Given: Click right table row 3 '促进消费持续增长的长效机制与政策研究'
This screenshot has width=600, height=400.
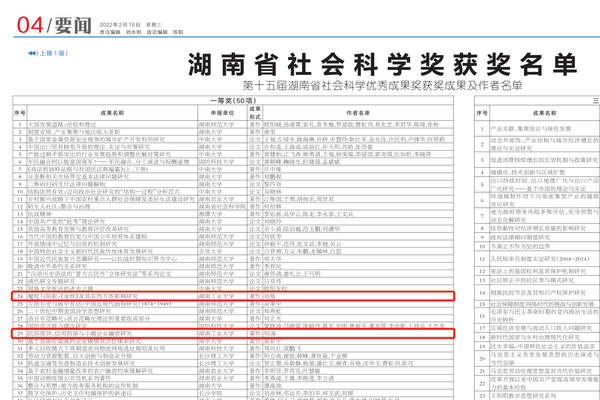Looking at the screenshot, I should pos(544,160).
